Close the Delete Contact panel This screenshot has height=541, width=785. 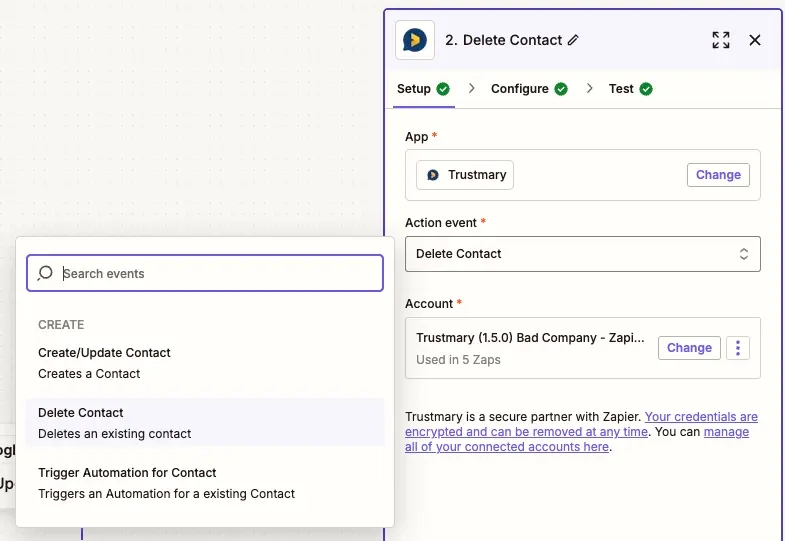[755, 40]
